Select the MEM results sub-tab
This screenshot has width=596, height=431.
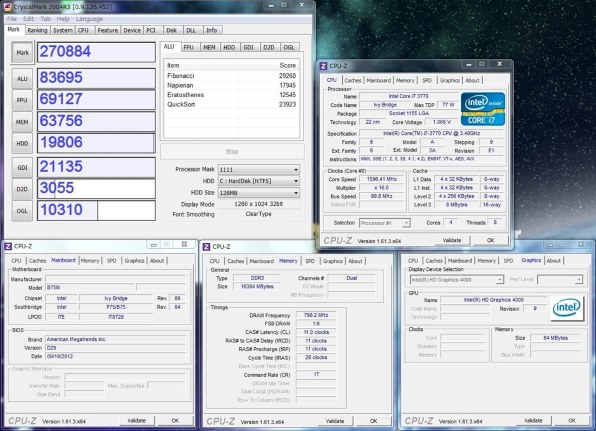point(209,48)
